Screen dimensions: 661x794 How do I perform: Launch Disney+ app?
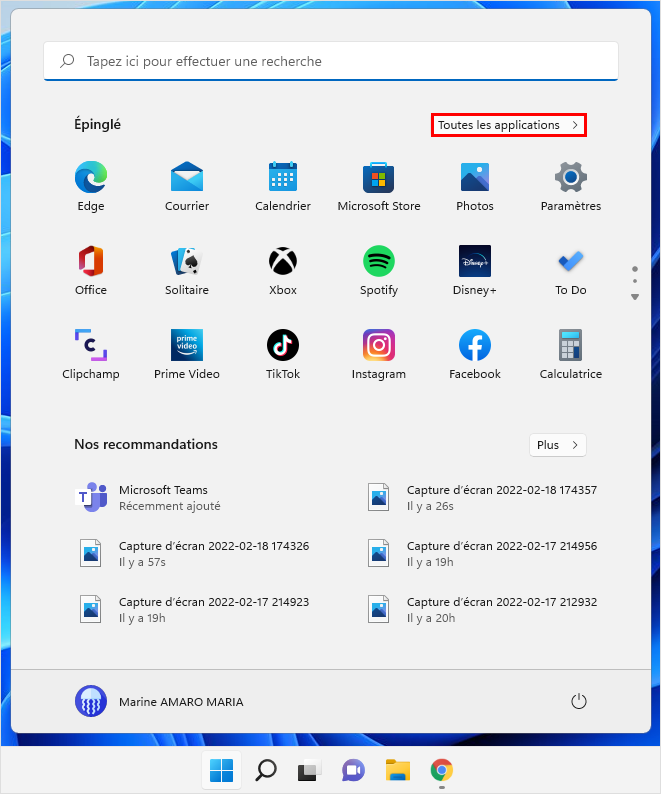475,270
